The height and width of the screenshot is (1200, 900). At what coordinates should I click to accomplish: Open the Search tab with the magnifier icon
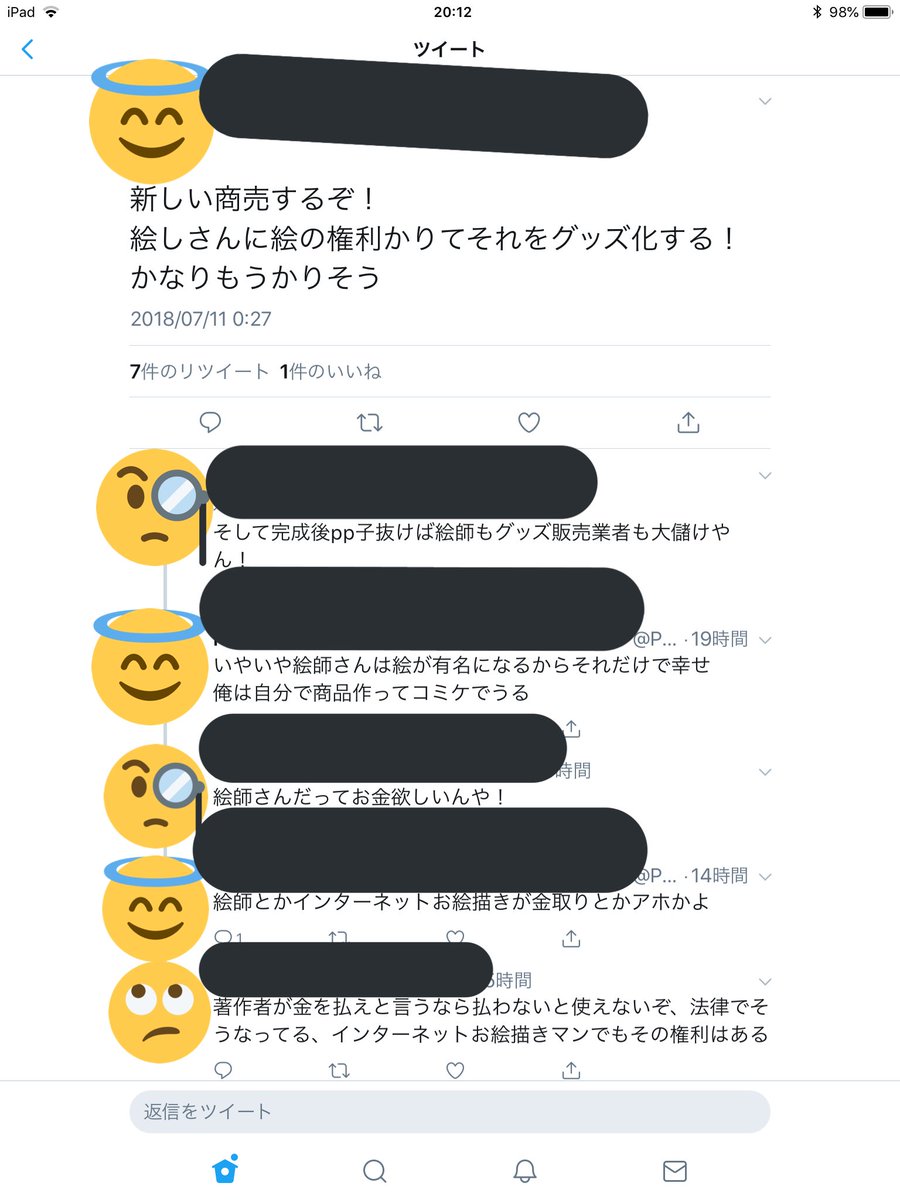click(x=375, y=1170)
